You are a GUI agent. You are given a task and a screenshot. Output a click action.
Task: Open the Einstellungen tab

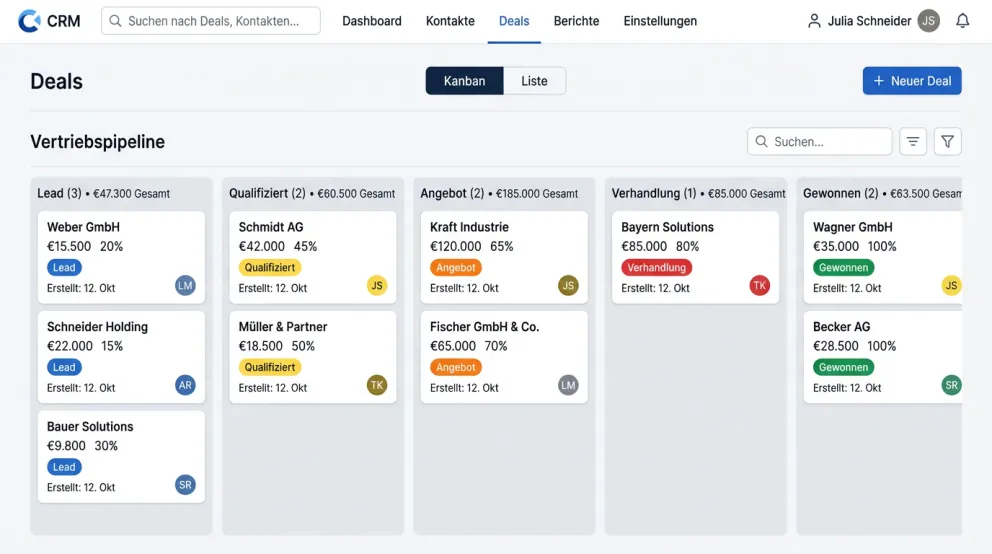[660, 21]
